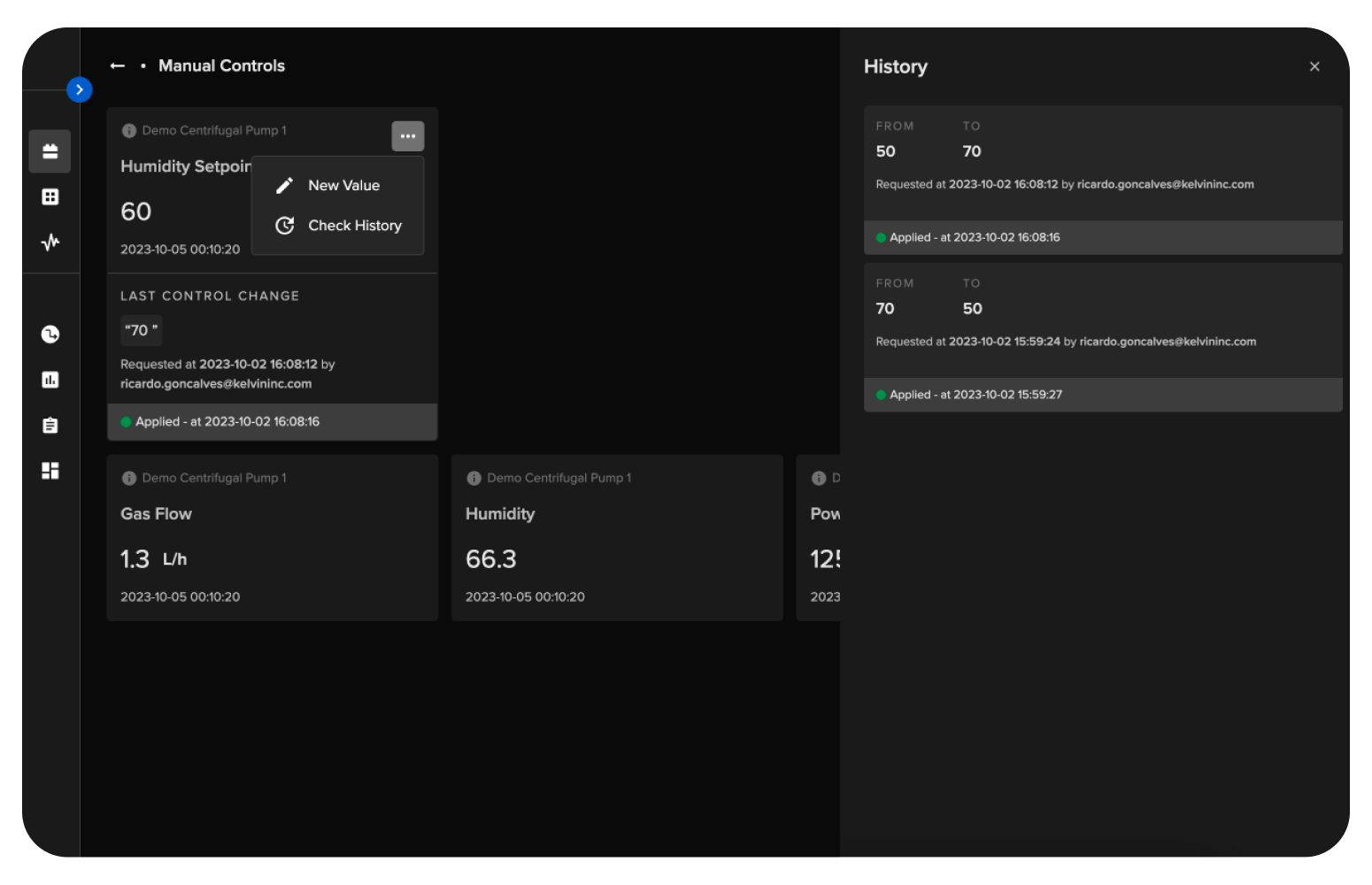
Task: Open the highlighted toolbox icon in sidebar
Action: coord(50,151)
